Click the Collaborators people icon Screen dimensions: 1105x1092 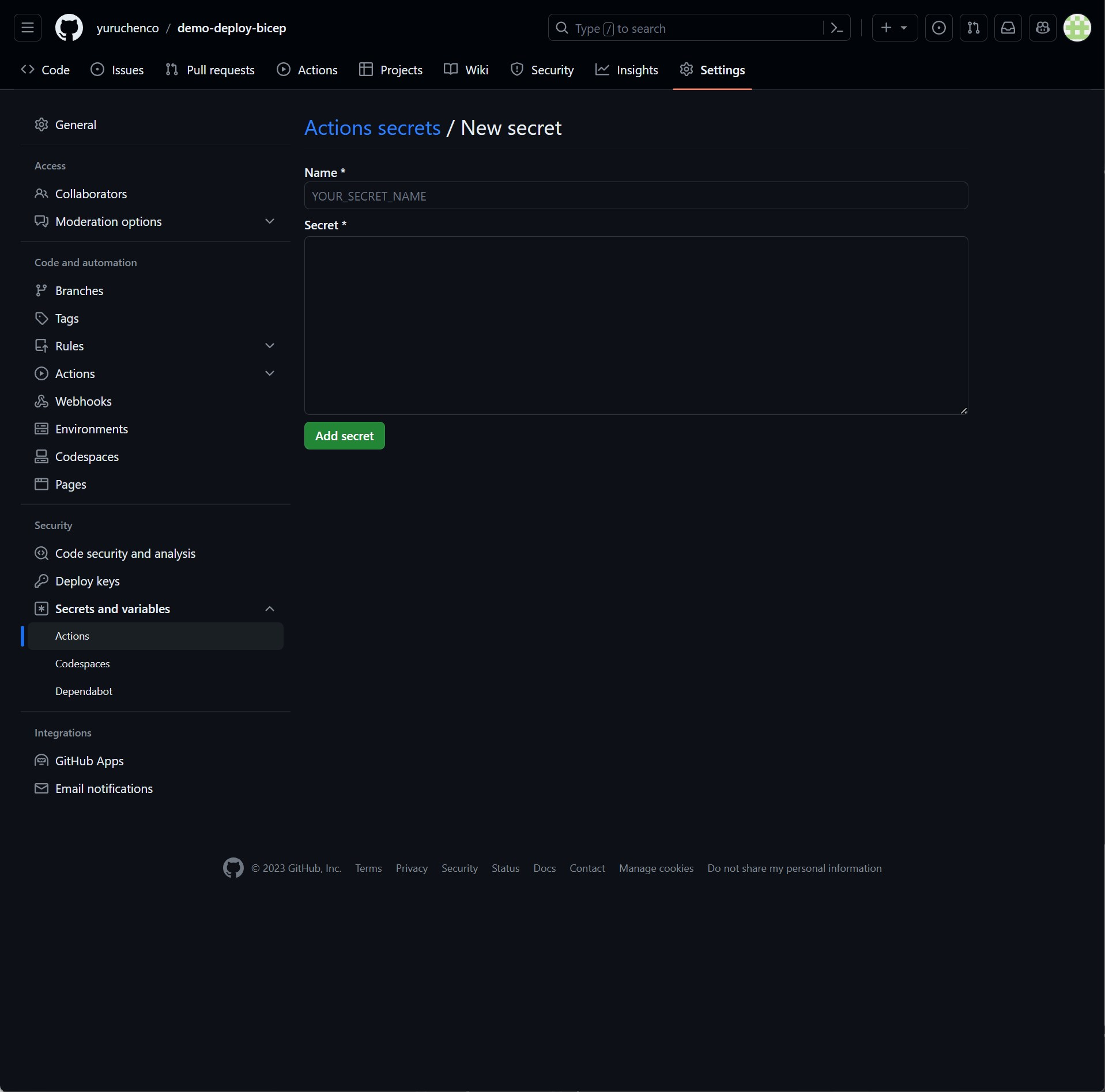pyautogui.click(x=42, y=194)
